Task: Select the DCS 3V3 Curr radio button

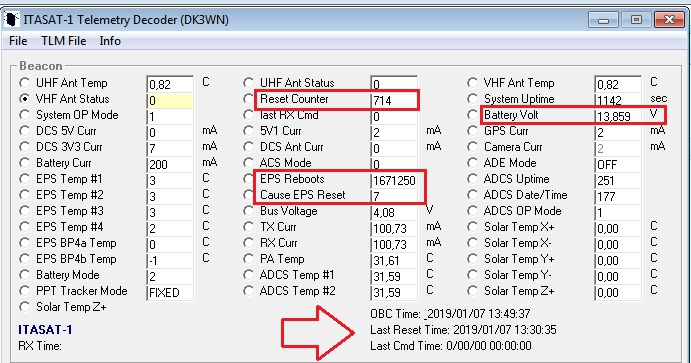Action: (x=25, y=147)
